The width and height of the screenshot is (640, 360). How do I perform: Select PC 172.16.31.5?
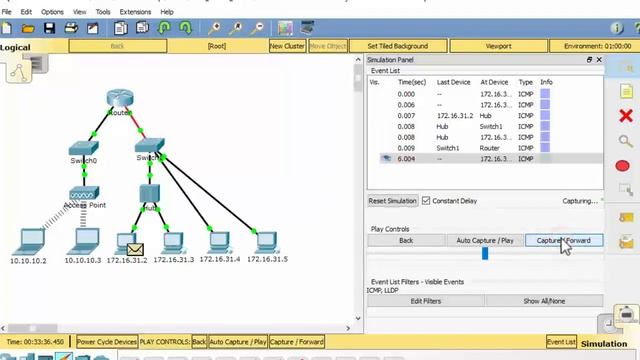point(267,243)
